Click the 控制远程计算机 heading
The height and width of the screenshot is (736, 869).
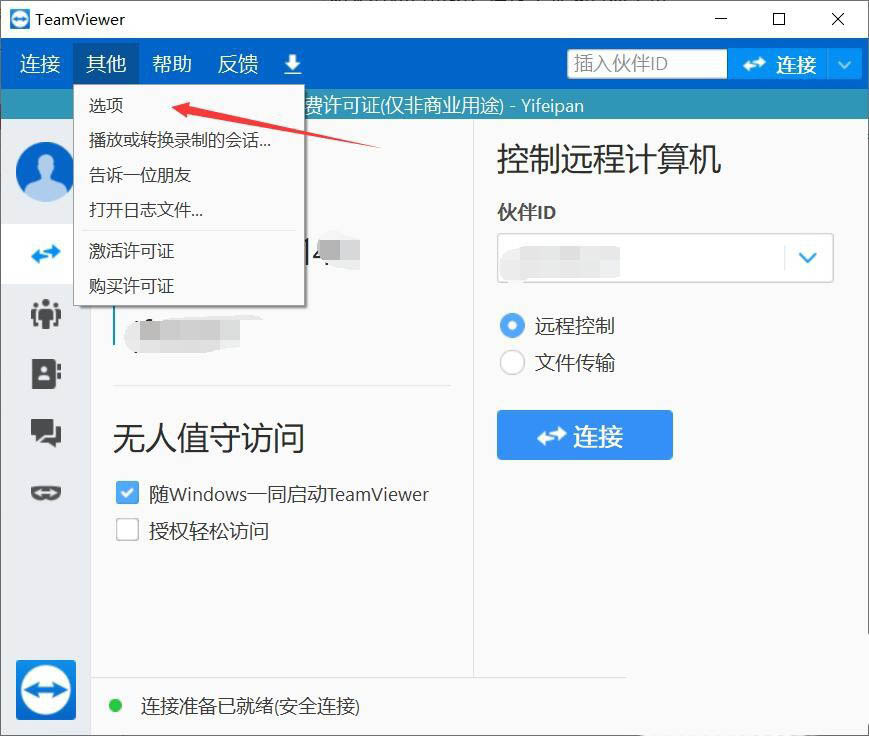tap(609, 159)
